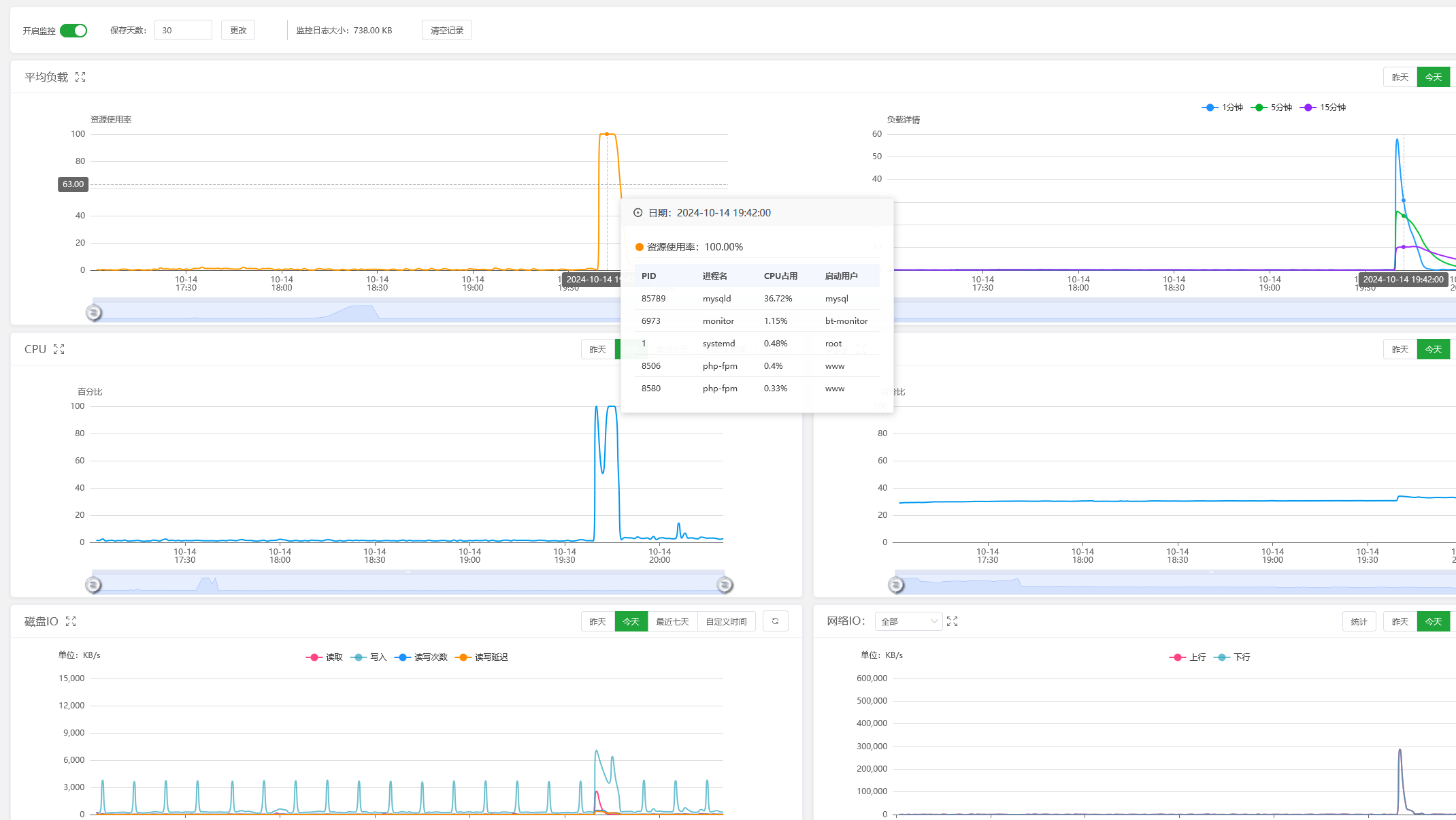Screen dimensions: 1456x820
Task: Expand the 平均负载 chart to fullscreen
Action: 80,77
